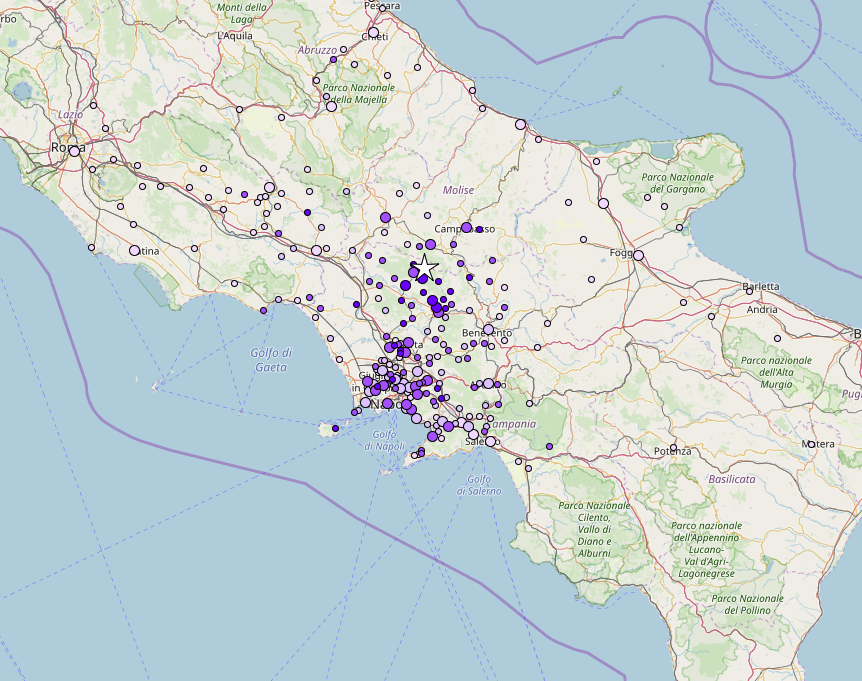The width and height of the screenshot is (862, 681).
Task: Click the Parco Nazionale Cilento label
Action: pos(594,529)
